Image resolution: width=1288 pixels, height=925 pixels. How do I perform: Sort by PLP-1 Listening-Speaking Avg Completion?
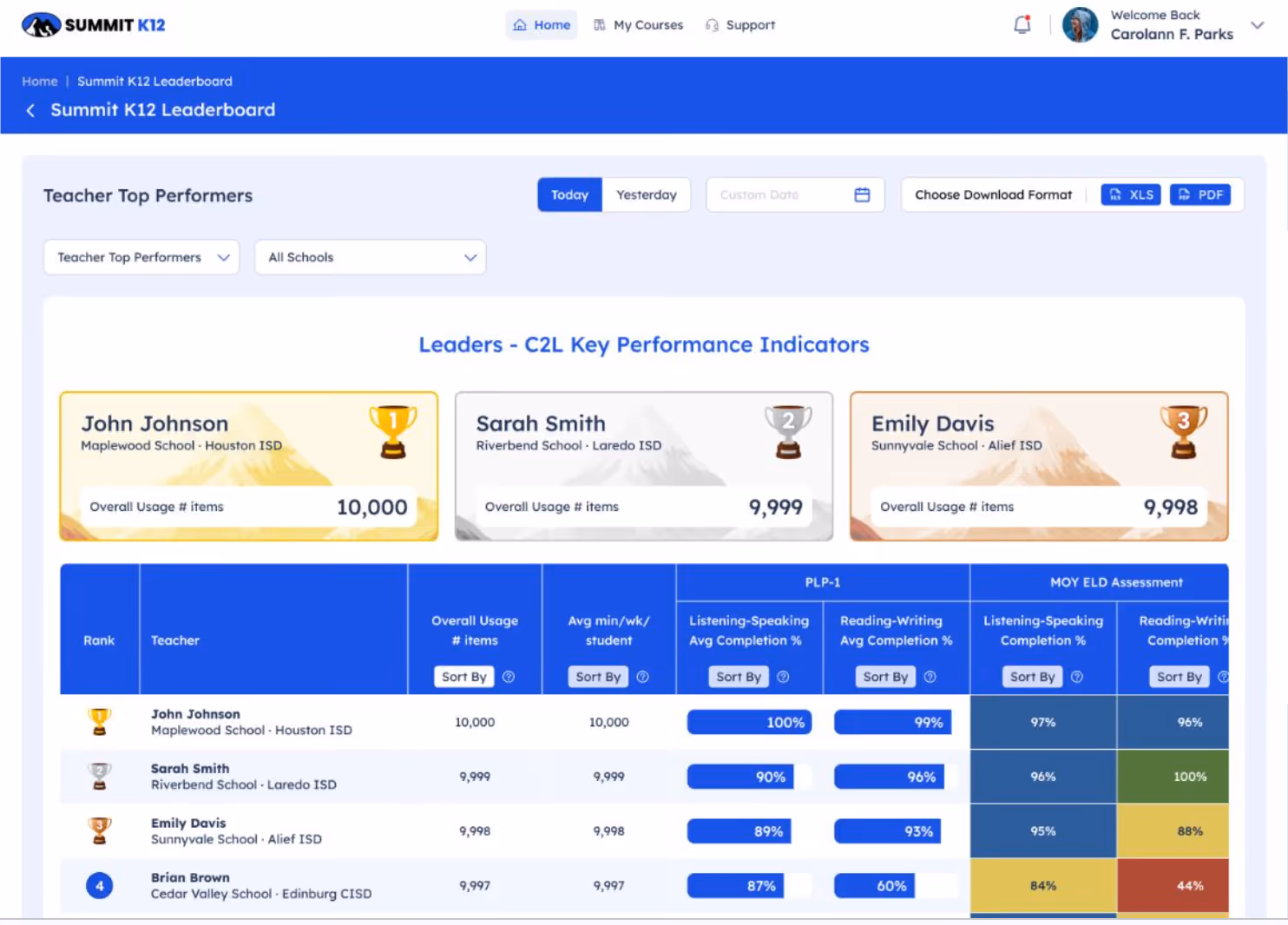point(739,677)
